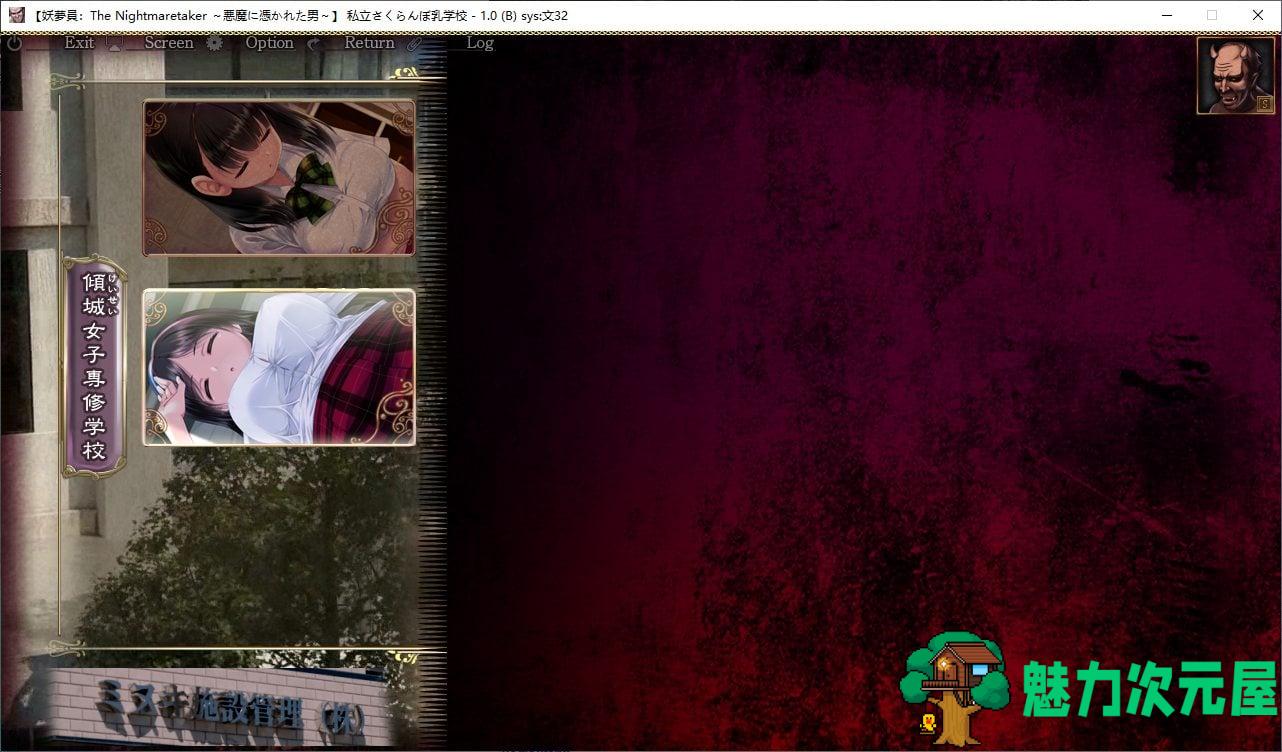The image size is (1282, 752).
Task: Click the power icon beside Exit
Action: pyautogui.click(x=14, y=43)
